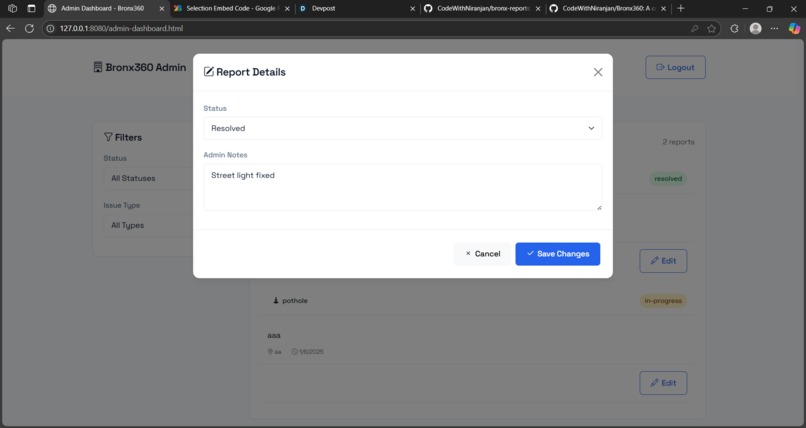
Task: Switch to Selection Embed Code tab
Action: [231, 8]
